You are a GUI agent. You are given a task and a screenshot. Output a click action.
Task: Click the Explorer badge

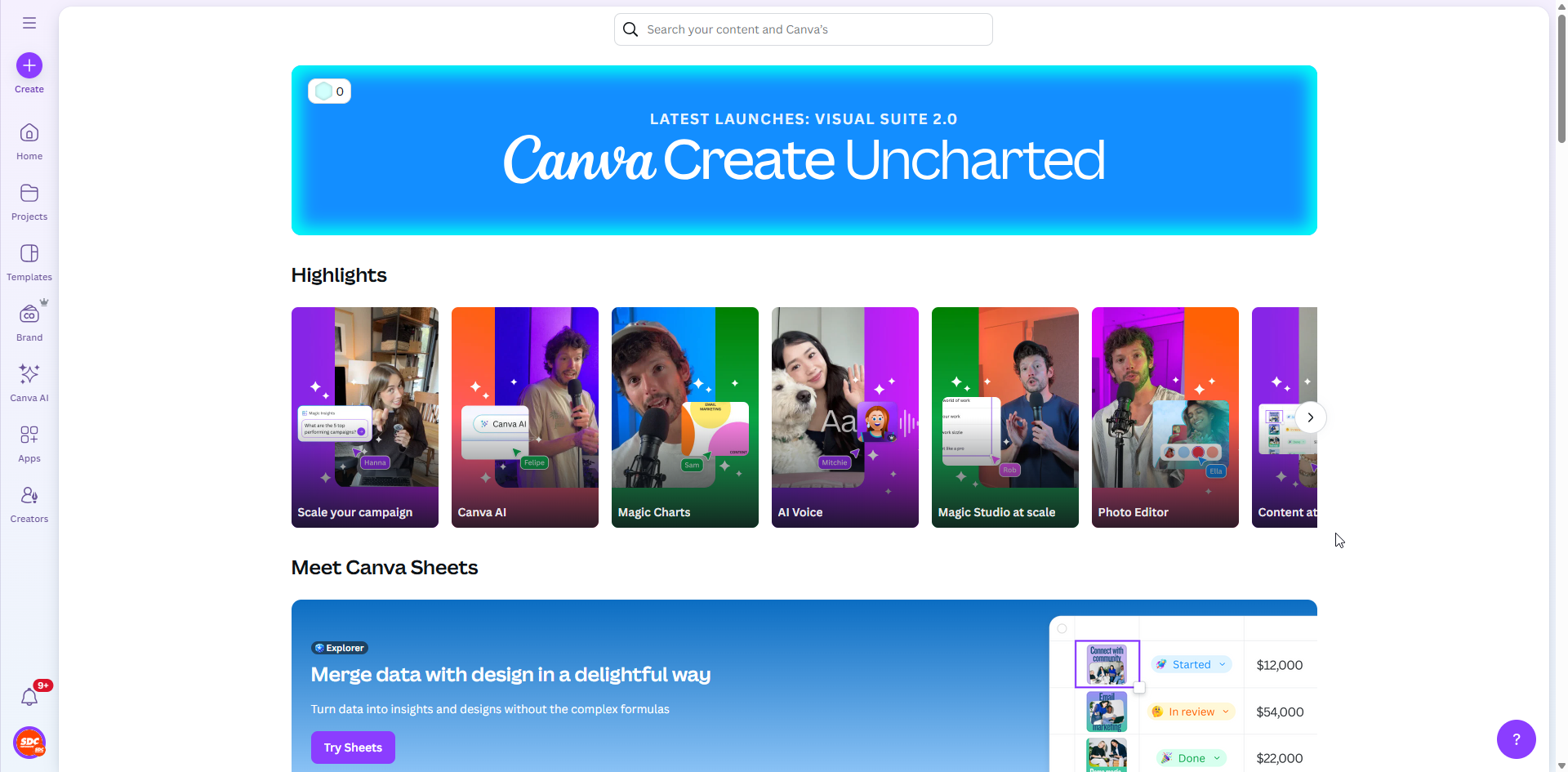click(x=340, y=648)
